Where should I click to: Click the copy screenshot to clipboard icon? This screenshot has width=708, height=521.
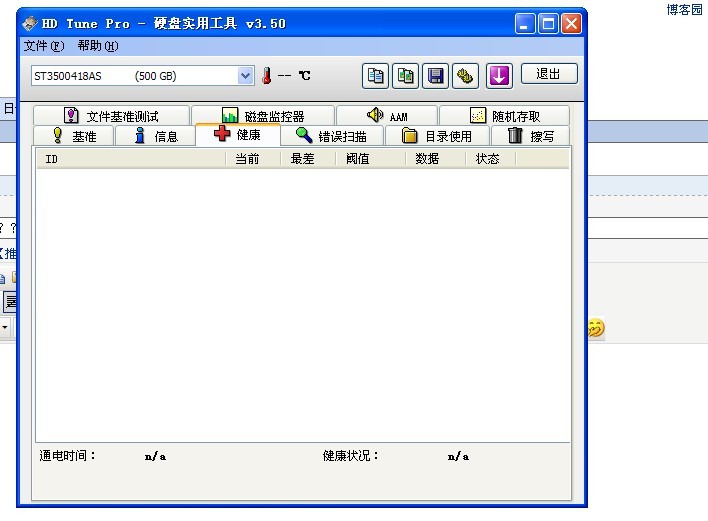405,76
